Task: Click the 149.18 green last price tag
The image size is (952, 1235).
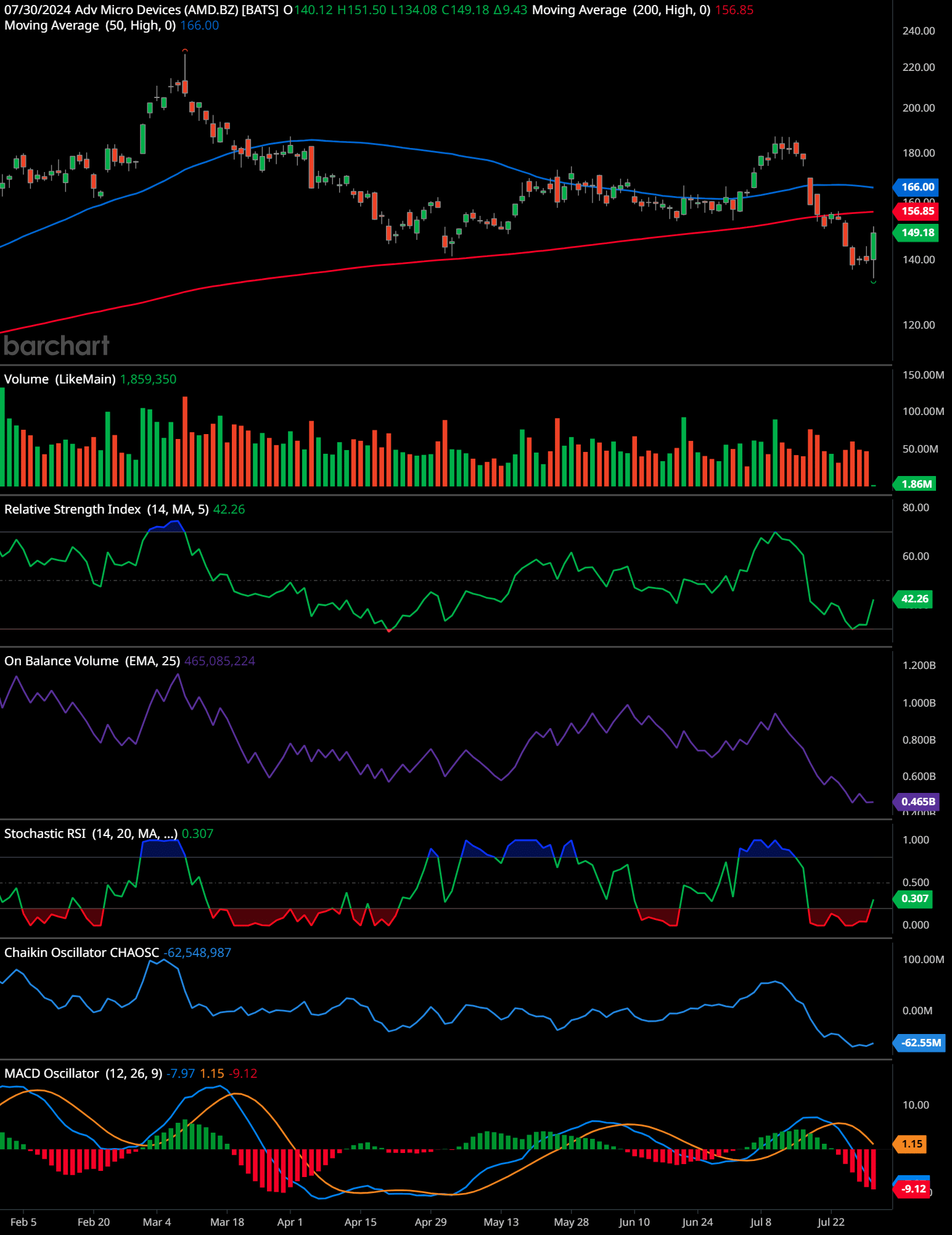Action: pos(917,232)
